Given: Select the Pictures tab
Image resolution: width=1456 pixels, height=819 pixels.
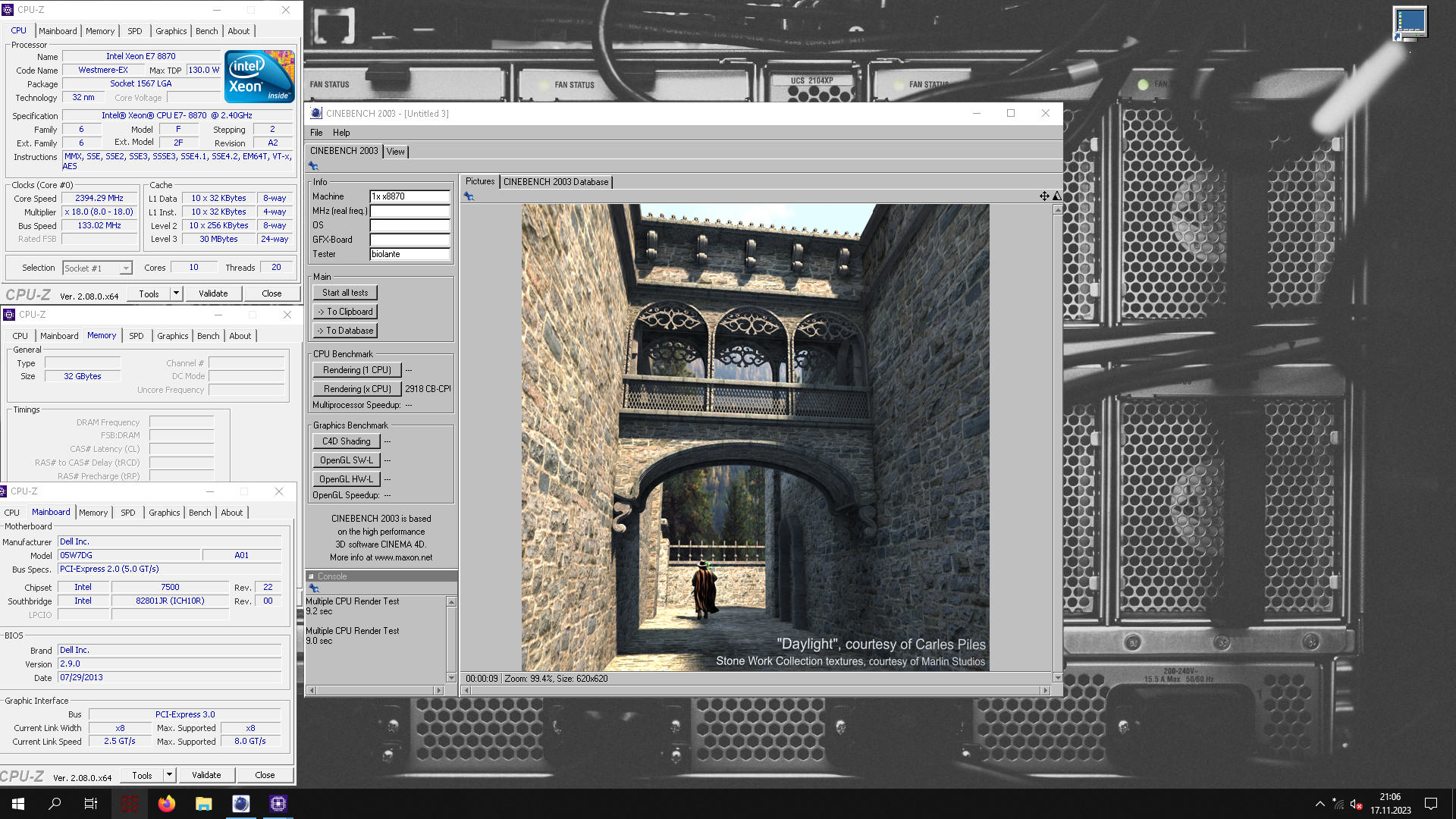Looking at the screenshot, I should 480,181.
